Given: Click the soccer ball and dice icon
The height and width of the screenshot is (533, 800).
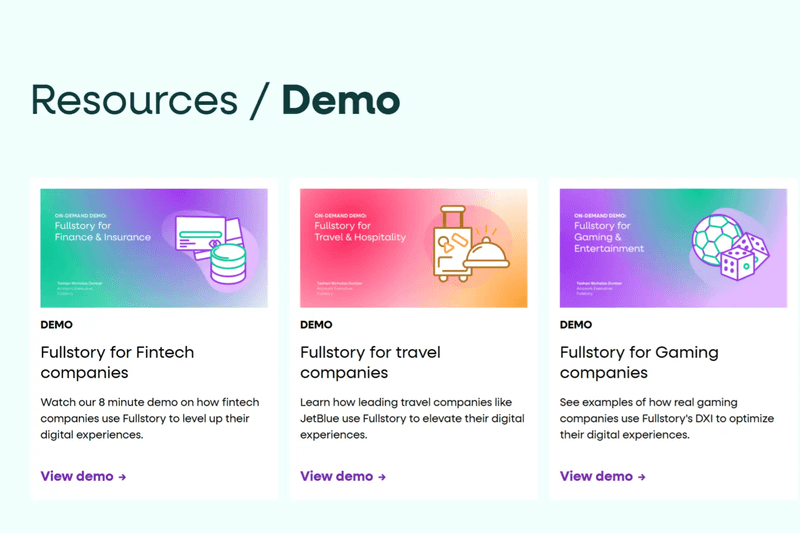Looking at the screenshot, I should point(731,247).
